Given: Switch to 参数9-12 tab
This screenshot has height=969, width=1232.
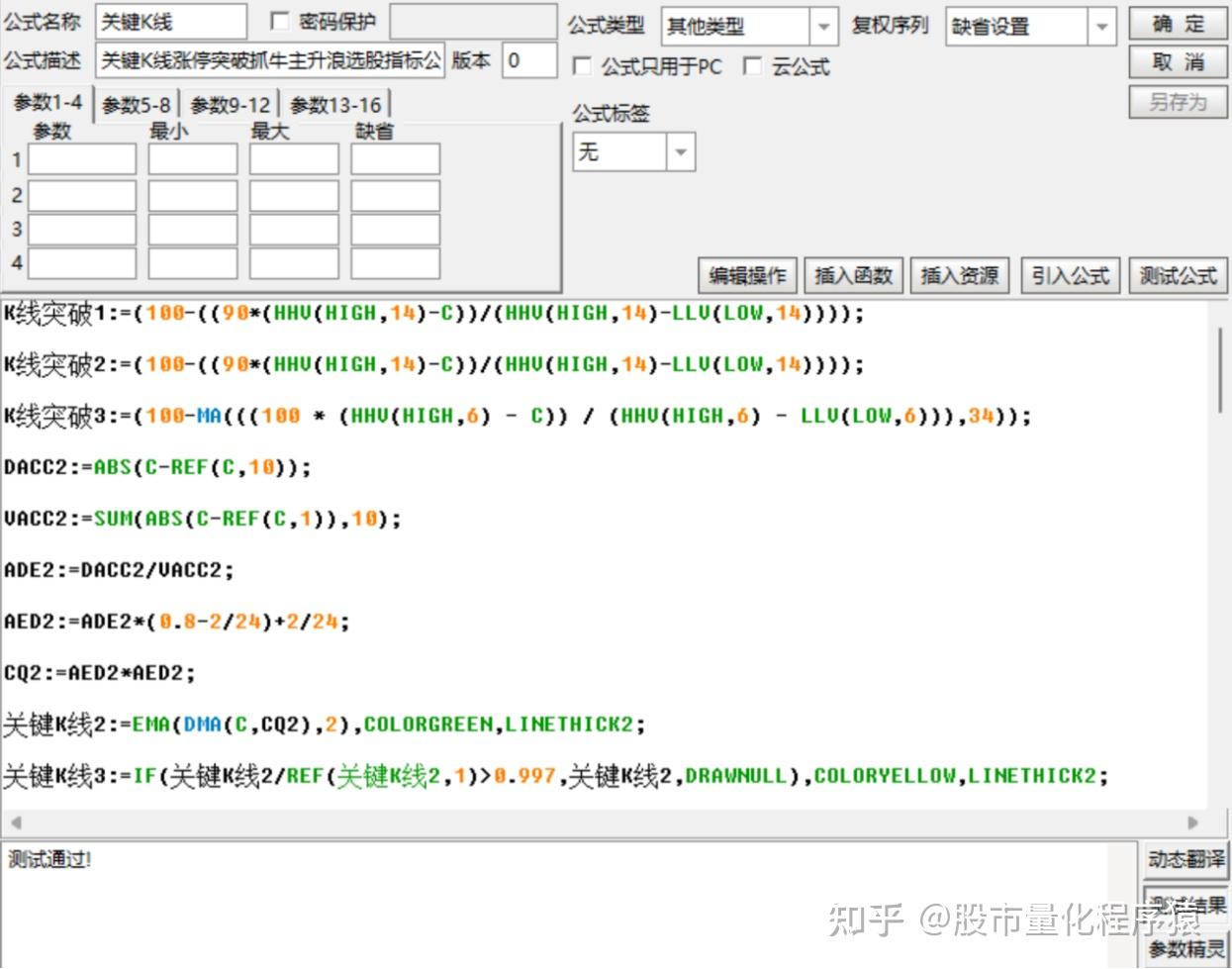Looking at the screenshot, I should tap(231, 105).
